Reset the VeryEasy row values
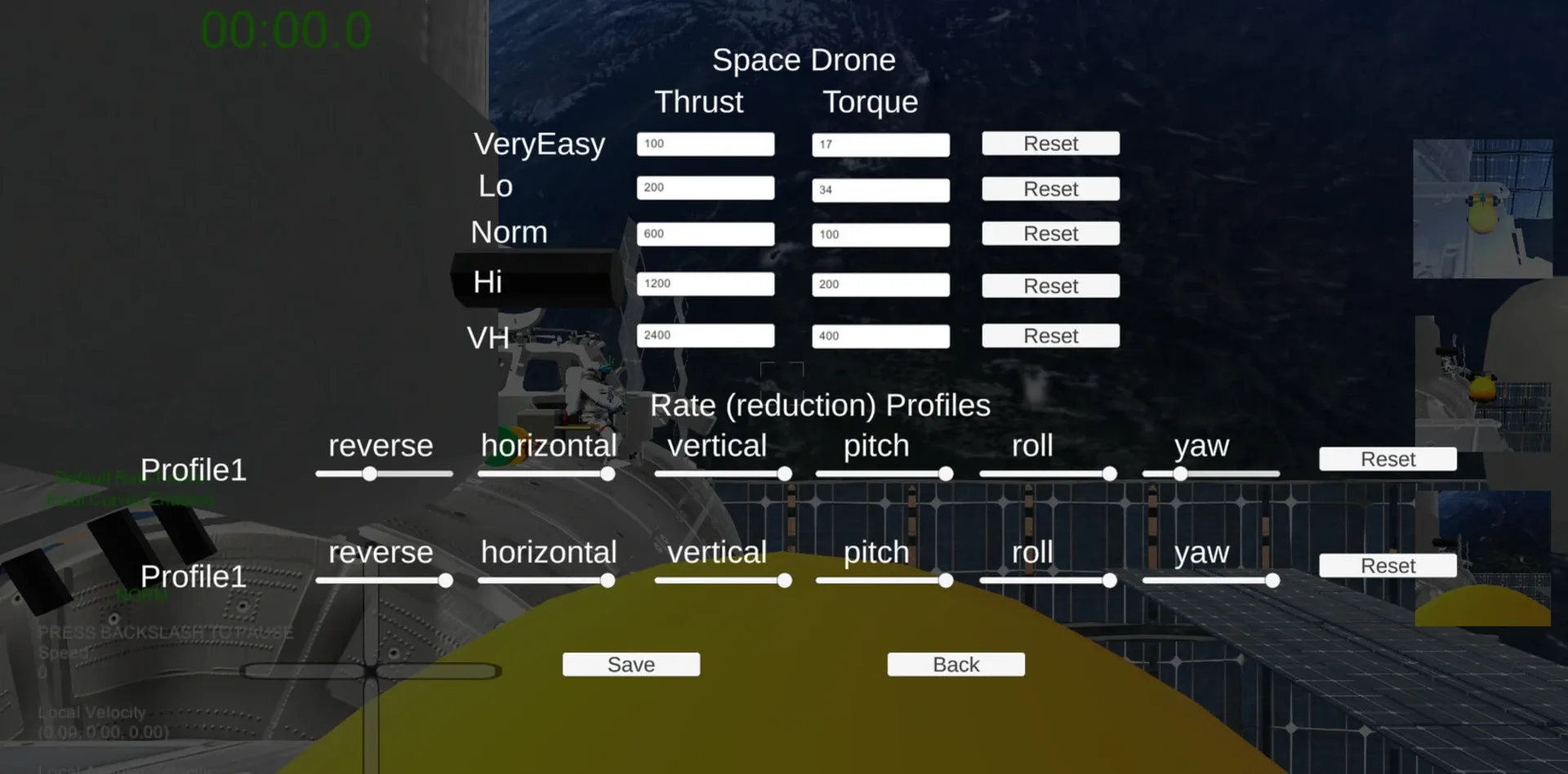 1049,144
